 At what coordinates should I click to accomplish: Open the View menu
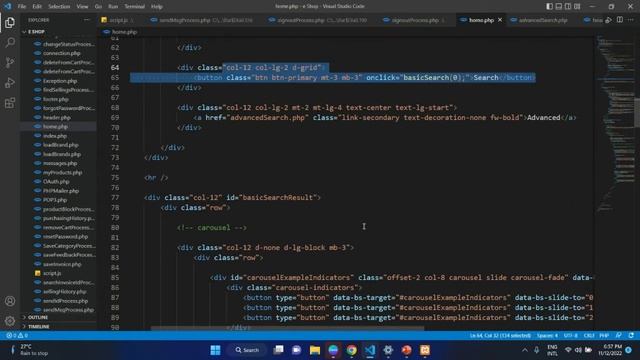pyautogui.click(x=82, y=7)
